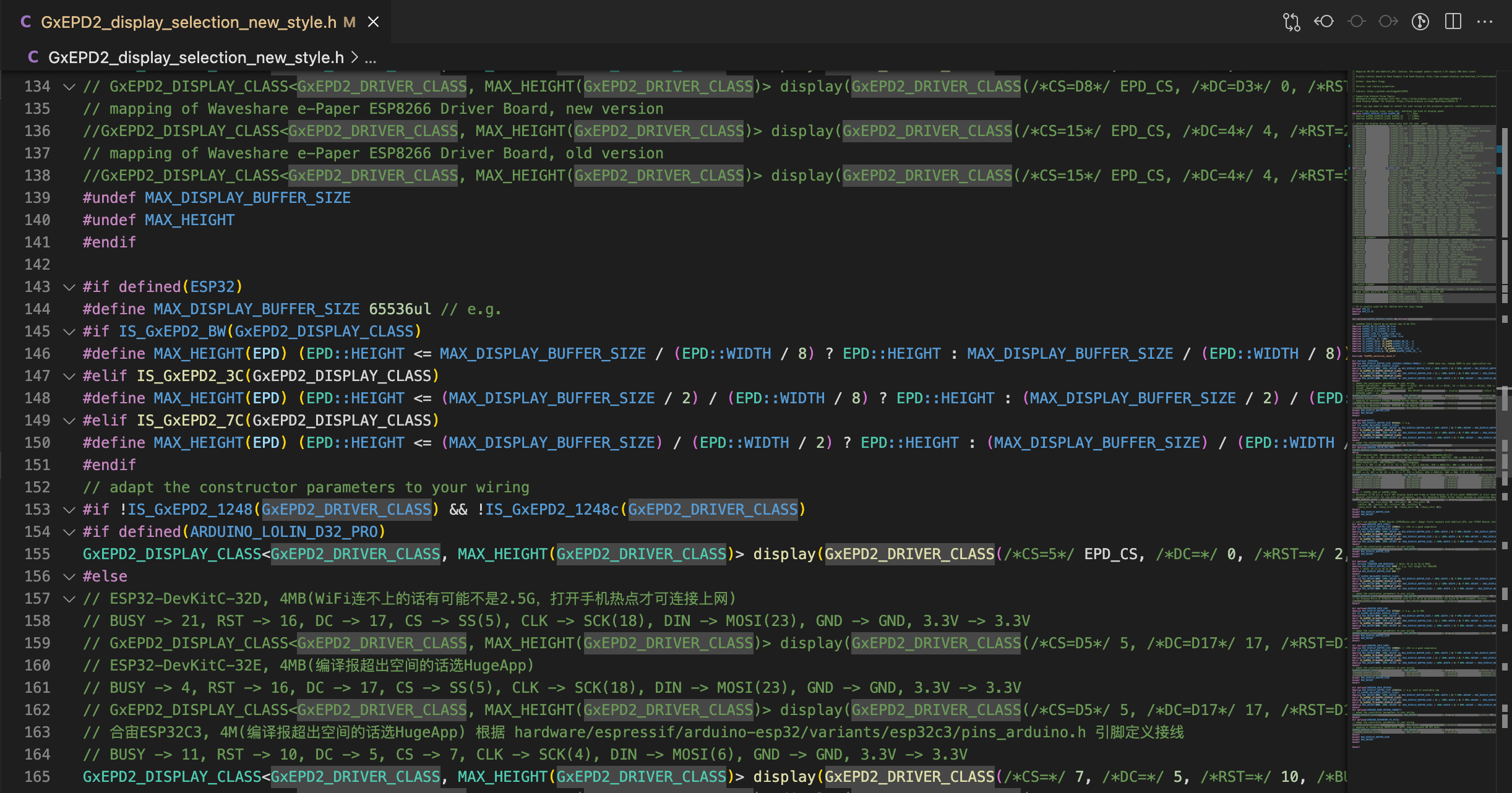Collapse the fold at line 143
The height and width of the screenshot is (793, 1512).
pyautogui.click(x=69, y=287)
